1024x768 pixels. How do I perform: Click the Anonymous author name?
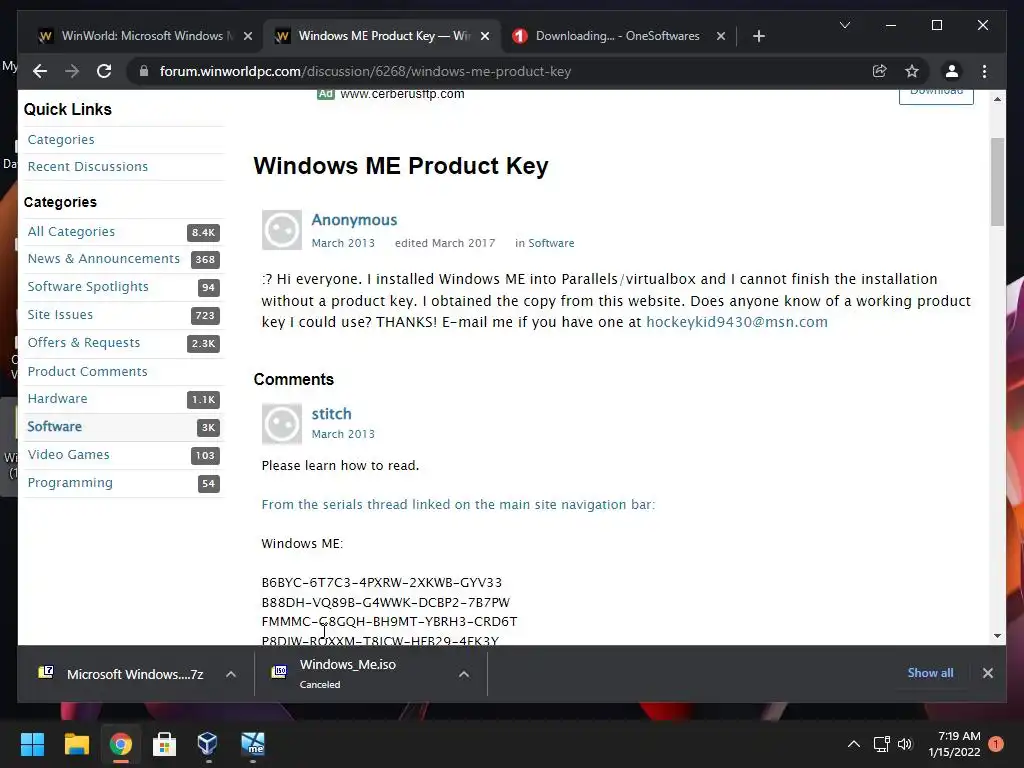pos(354,220)
